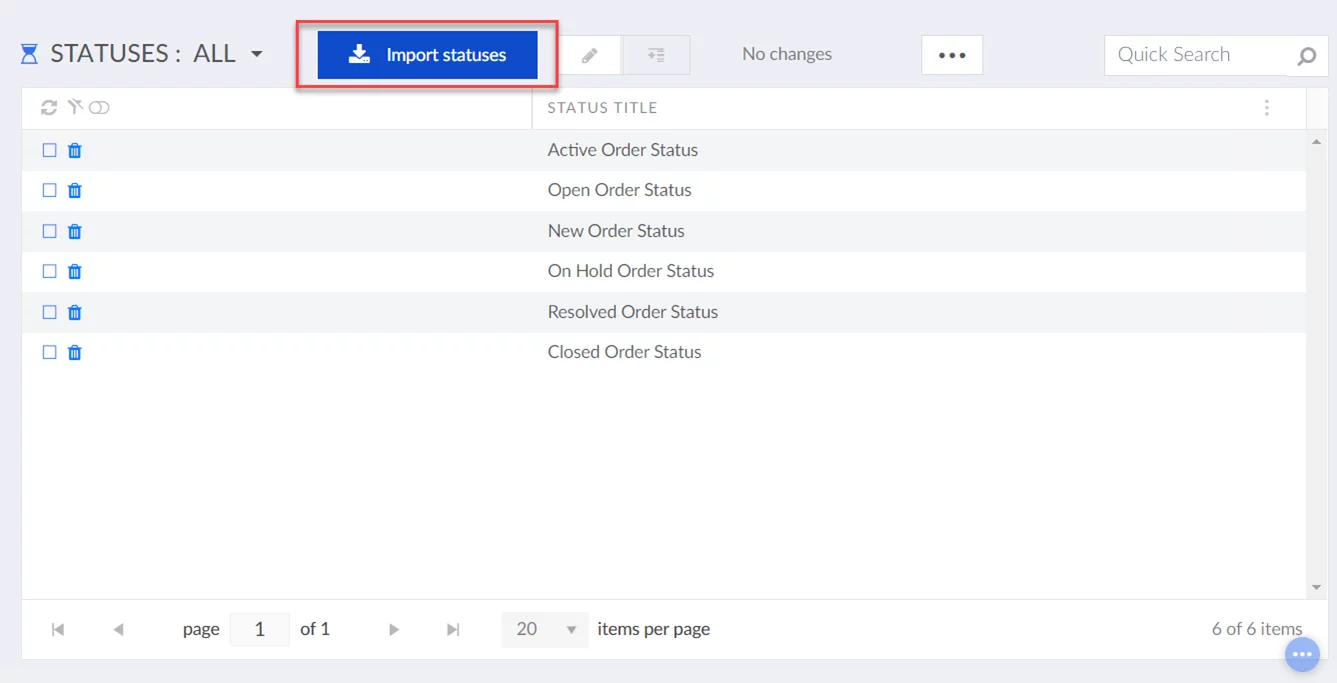Open the floating chat bubble icon
This screenshot has height=683, width=1337.
pos(1301,655)
